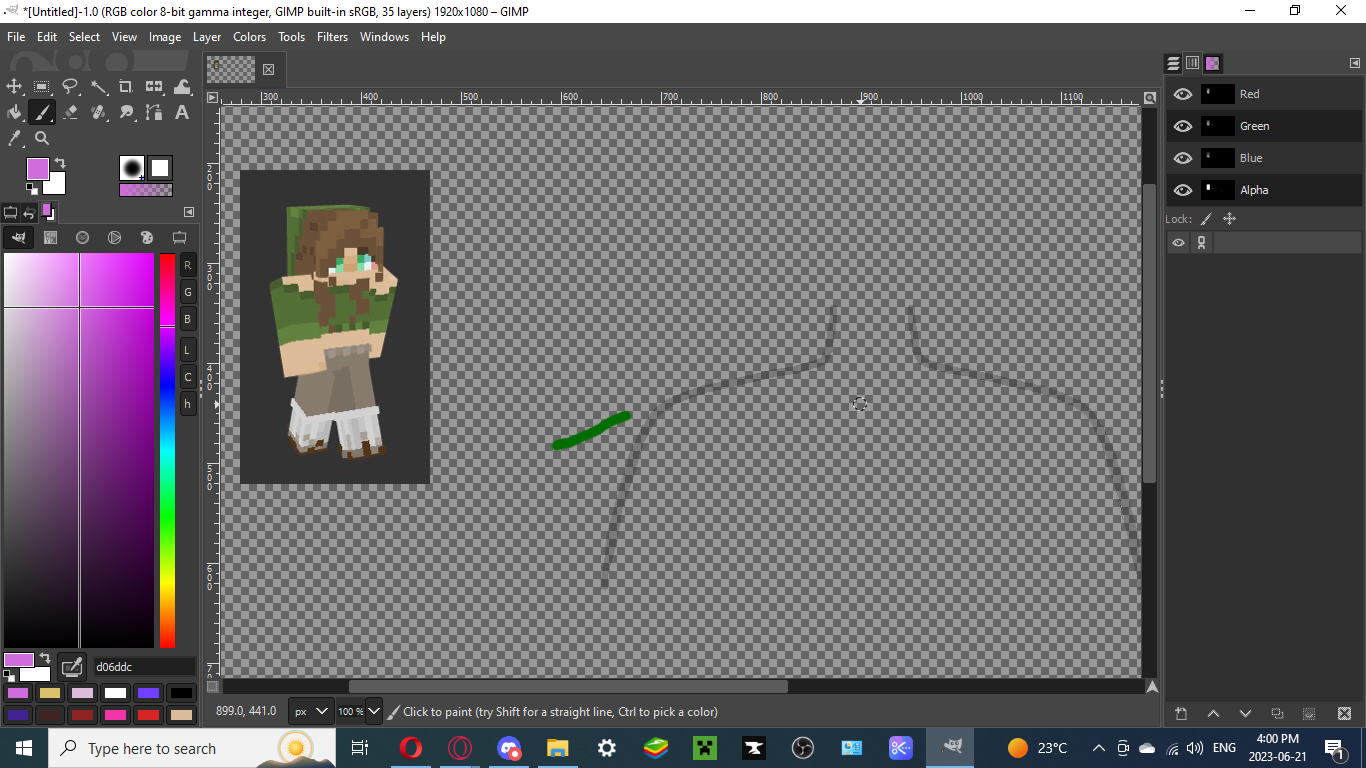Switch to Tool Options tab

click(x=11, y=212)
